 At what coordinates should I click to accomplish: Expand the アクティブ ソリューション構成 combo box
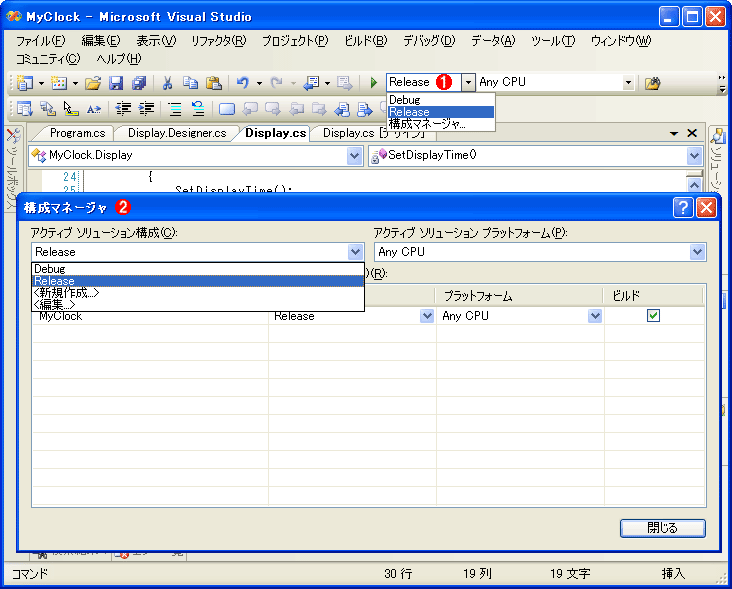pos(355,252)
